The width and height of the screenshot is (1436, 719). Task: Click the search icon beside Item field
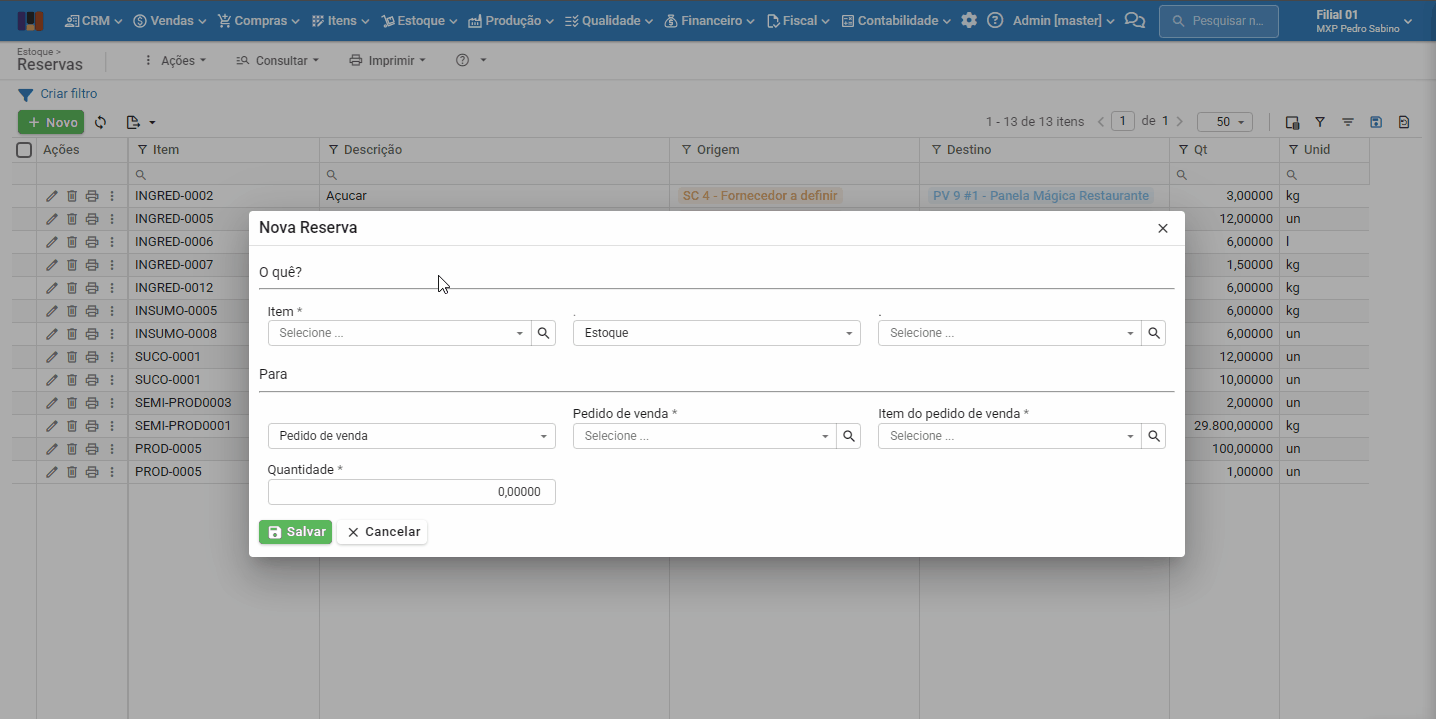point(543,333)
